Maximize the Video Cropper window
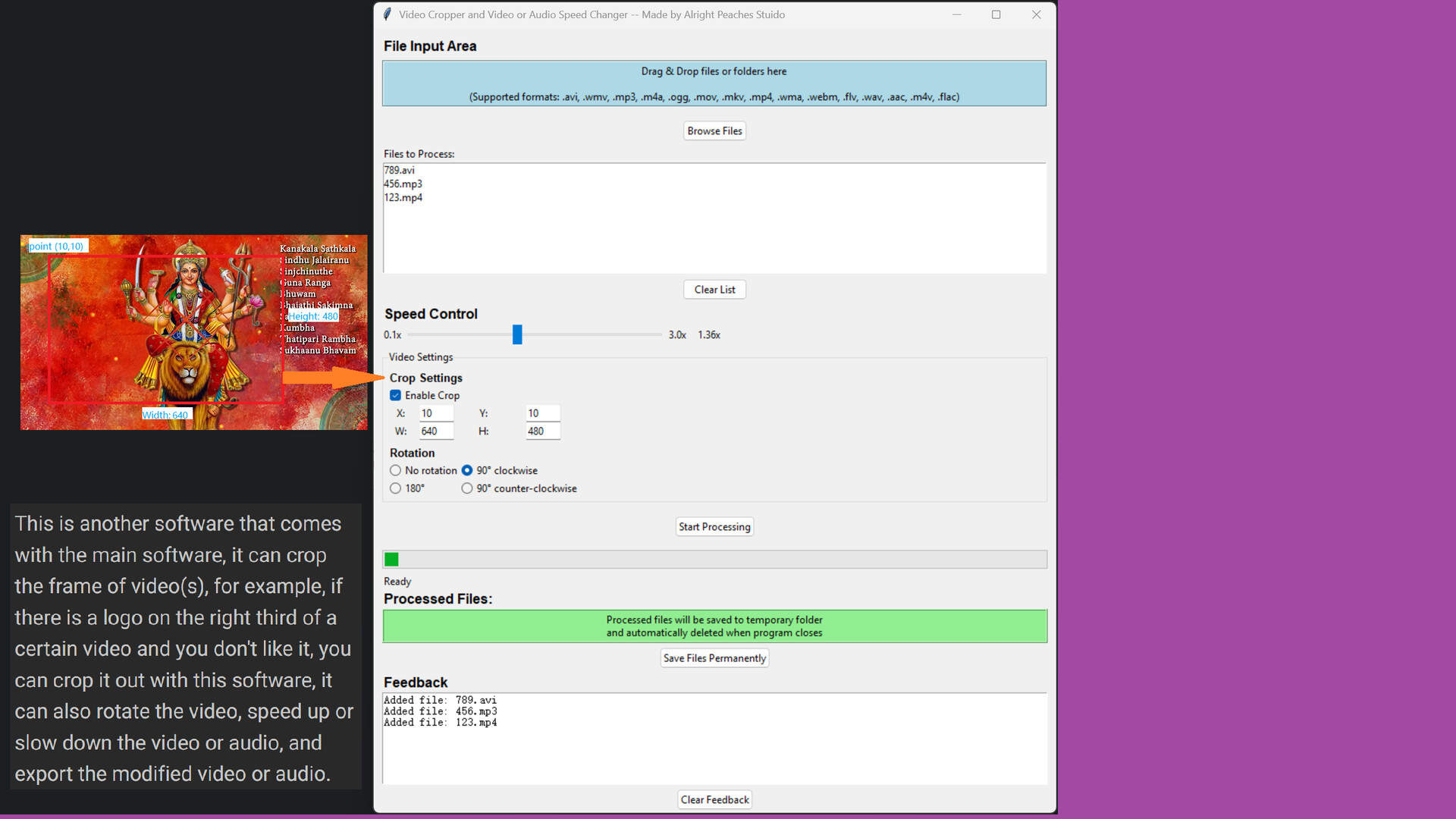This screenshot has height=819, width=1456. pyautogui.click(x=996, y=14)
